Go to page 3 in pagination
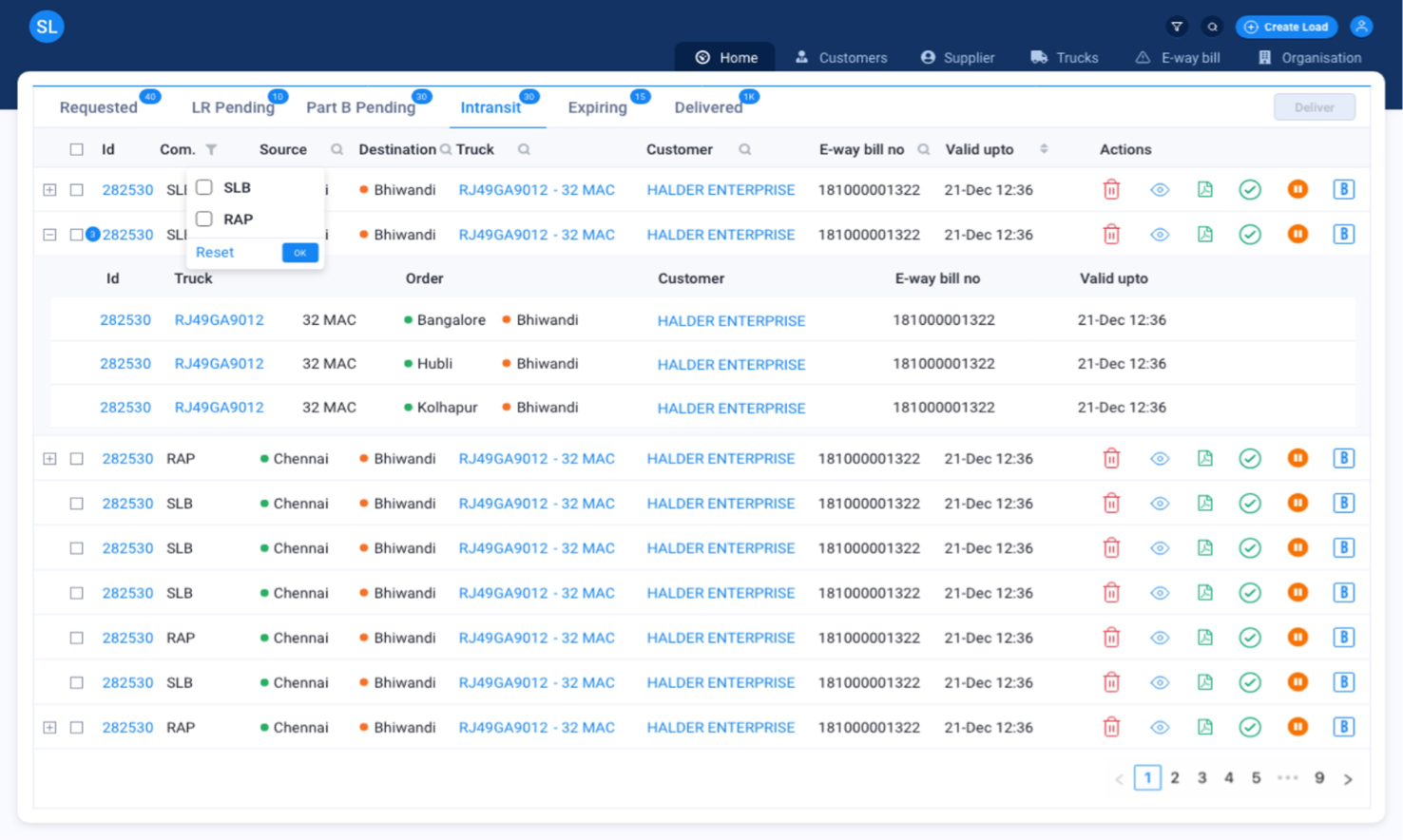This screenshot has height=840, width=1403. click(x=1201, y=778)
